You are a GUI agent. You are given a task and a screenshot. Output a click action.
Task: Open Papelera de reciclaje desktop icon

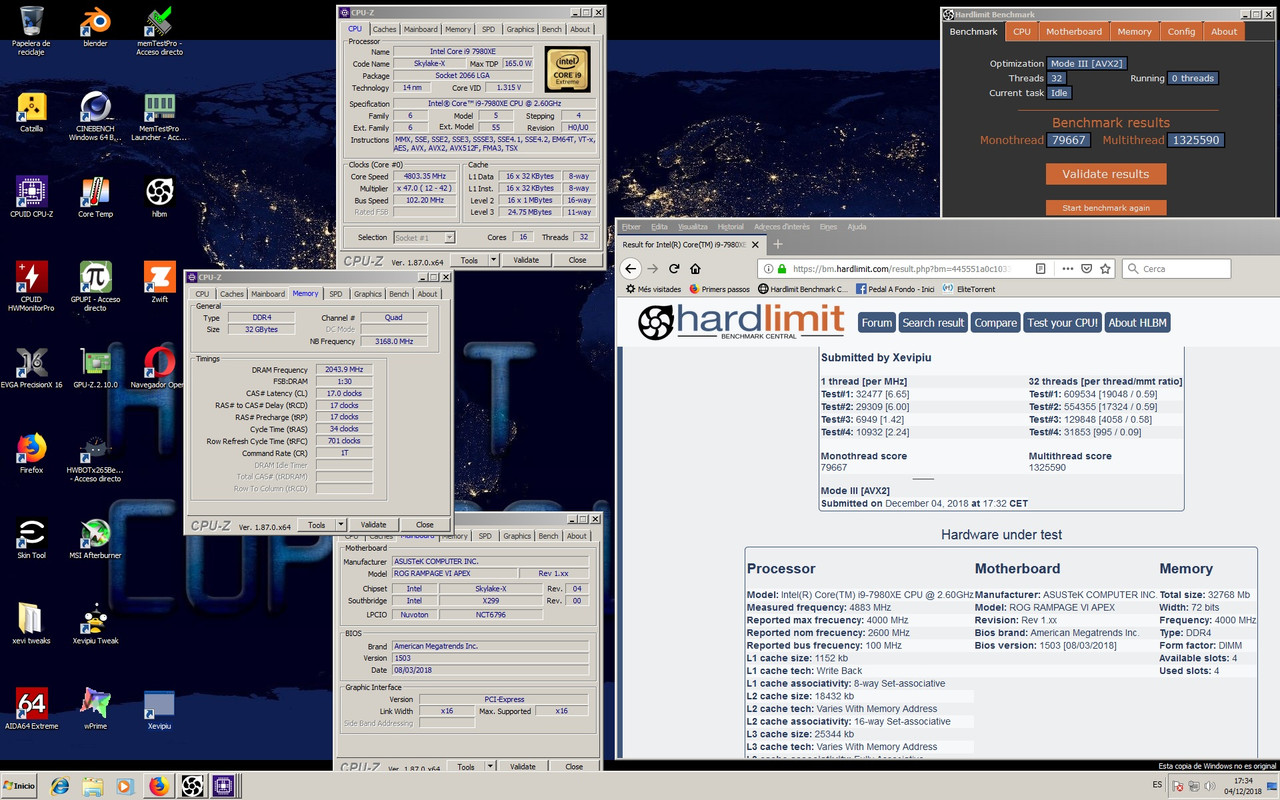[x=32, y=31]
